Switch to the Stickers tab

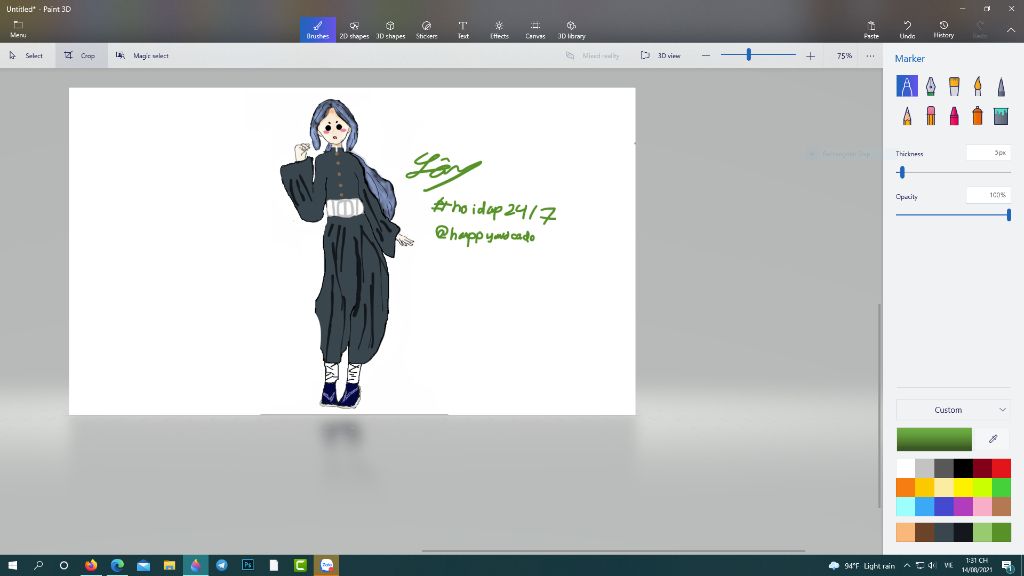pyautogui.click(x=426, y=29)
